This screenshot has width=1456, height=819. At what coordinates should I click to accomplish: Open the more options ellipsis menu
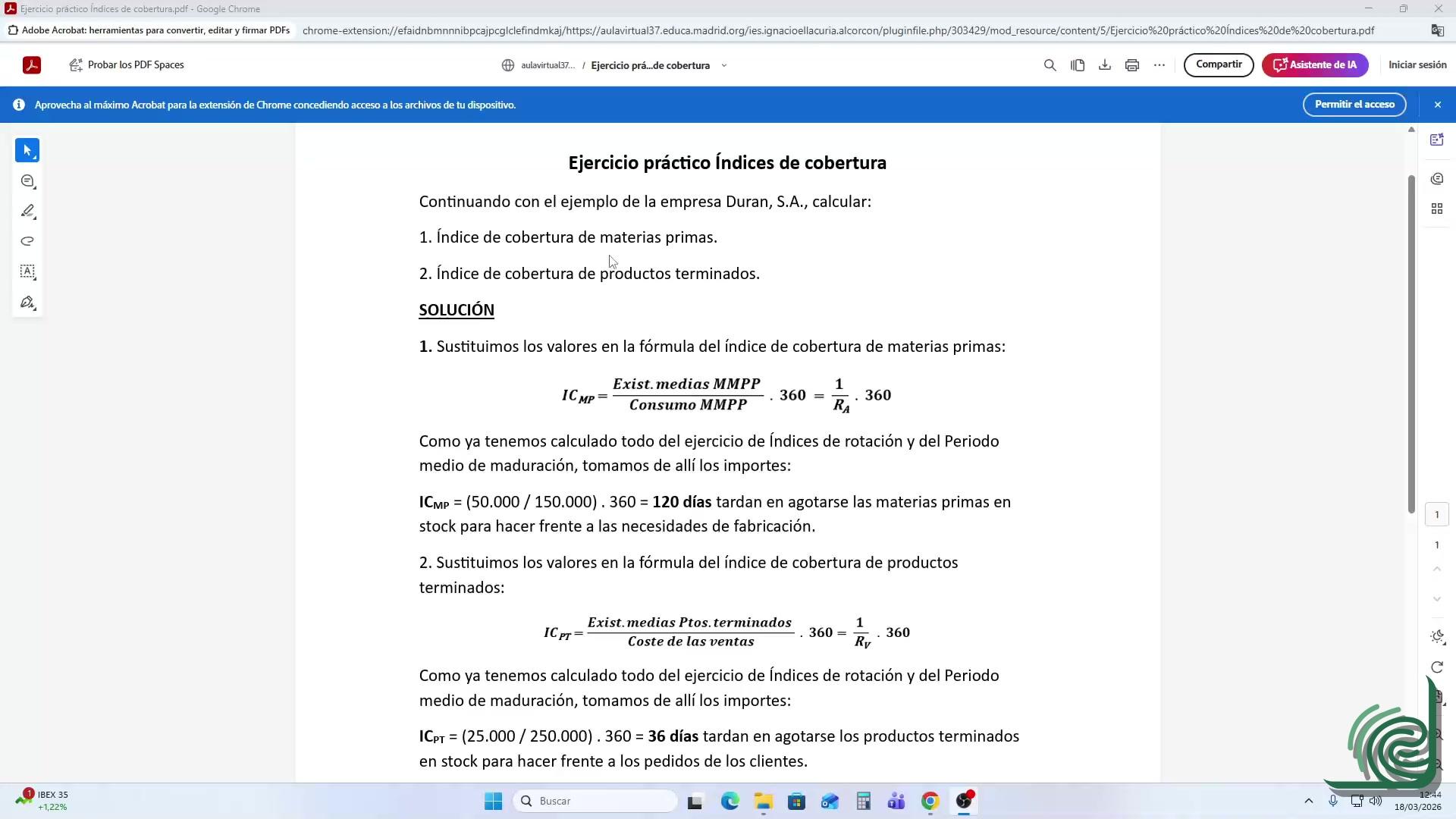[x=1159, y=65]
